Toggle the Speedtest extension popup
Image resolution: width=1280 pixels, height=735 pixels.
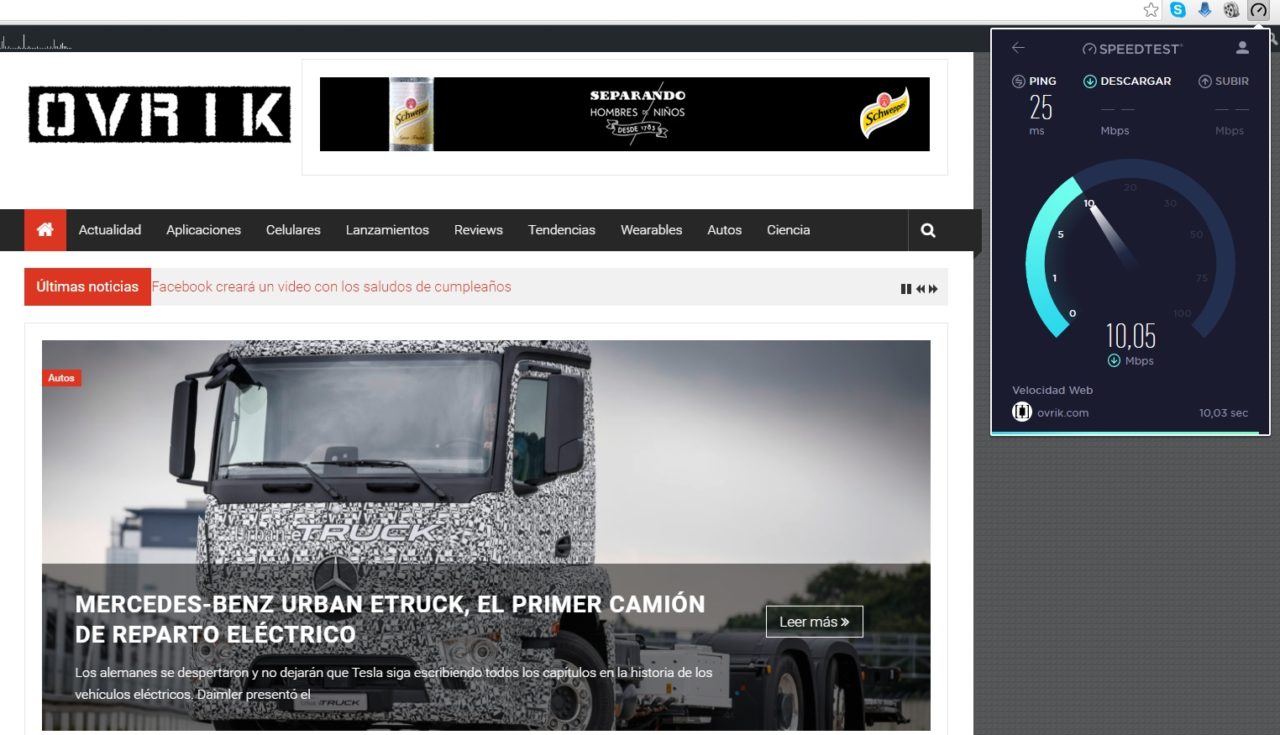pos(1258,10)
